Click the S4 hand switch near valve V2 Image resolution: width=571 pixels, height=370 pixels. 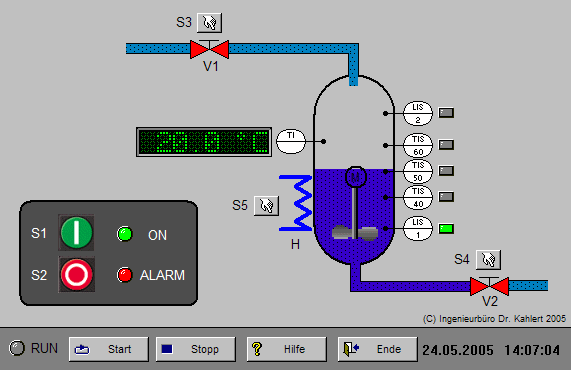click(x=488, y=260)
